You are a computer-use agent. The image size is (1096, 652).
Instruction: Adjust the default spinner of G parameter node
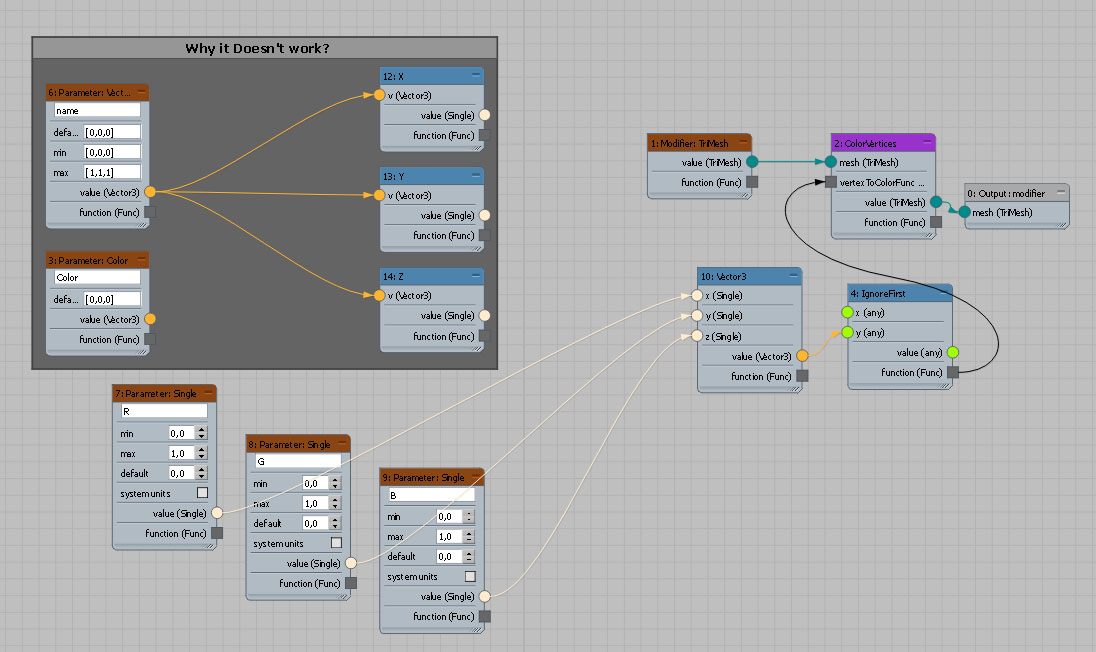(x=336, y=523)
